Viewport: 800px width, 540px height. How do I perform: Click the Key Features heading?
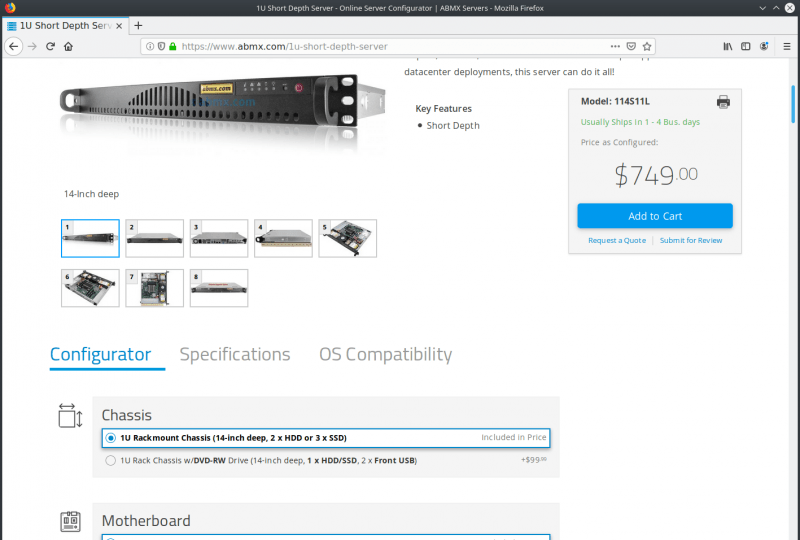(x=443, y=109)
